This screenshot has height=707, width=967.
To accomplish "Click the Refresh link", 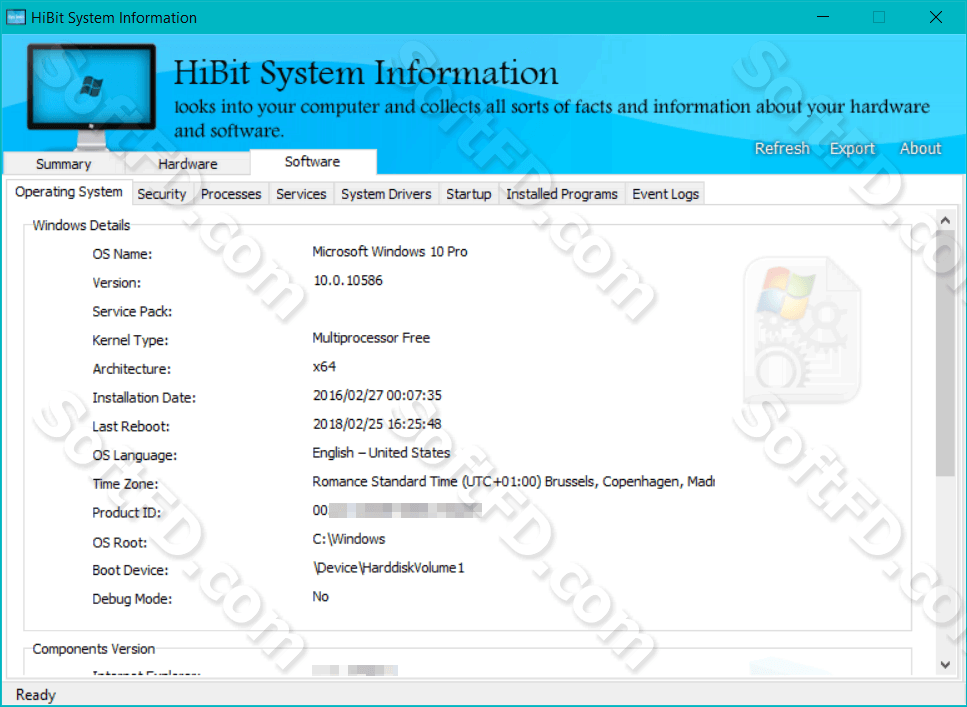I will 782,148.
